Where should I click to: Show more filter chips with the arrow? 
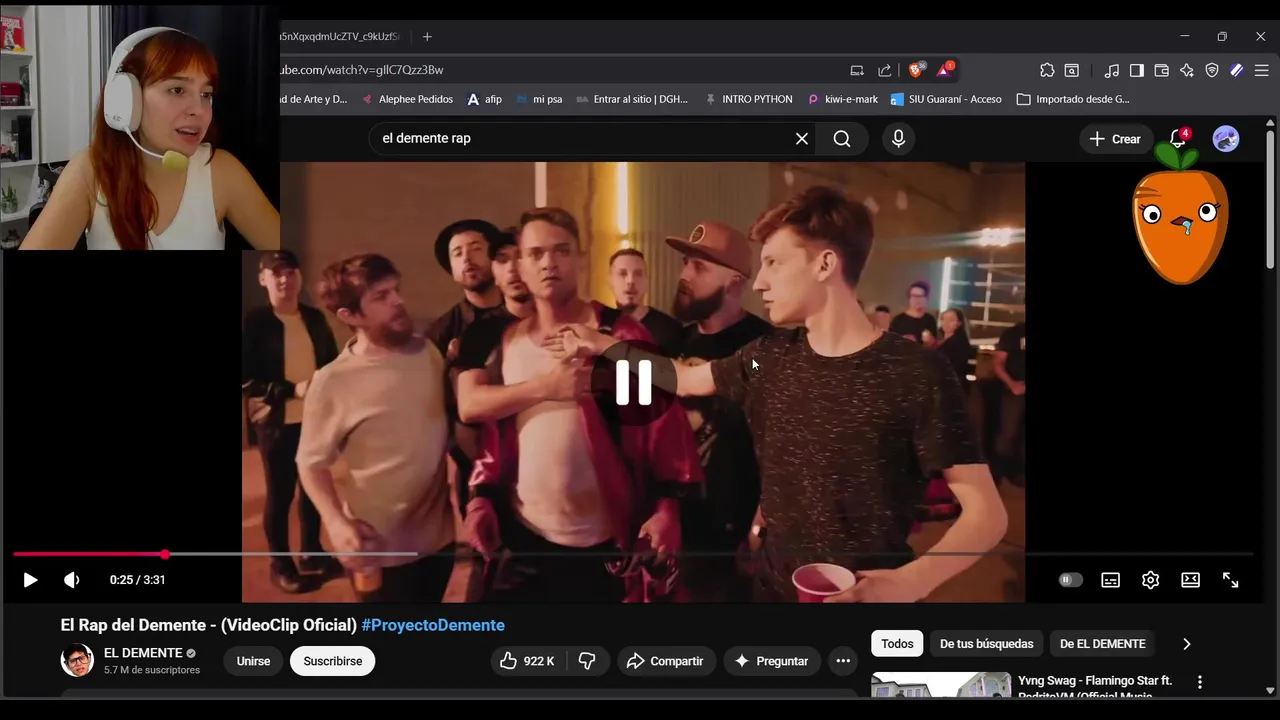click(x=1187, y=644)
